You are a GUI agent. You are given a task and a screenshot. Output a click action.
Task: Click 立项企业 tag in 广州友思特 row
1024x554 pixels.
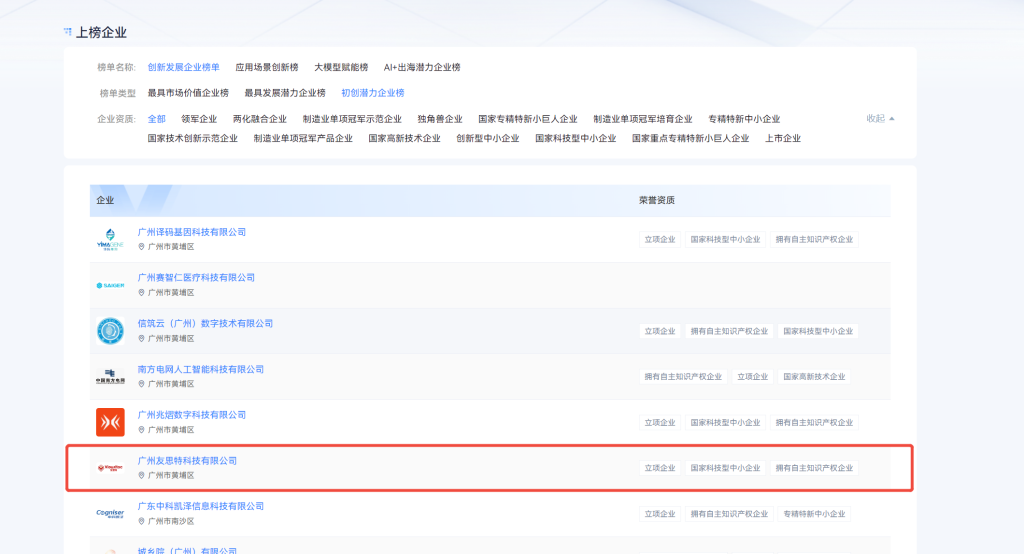(x=660, y=468)
